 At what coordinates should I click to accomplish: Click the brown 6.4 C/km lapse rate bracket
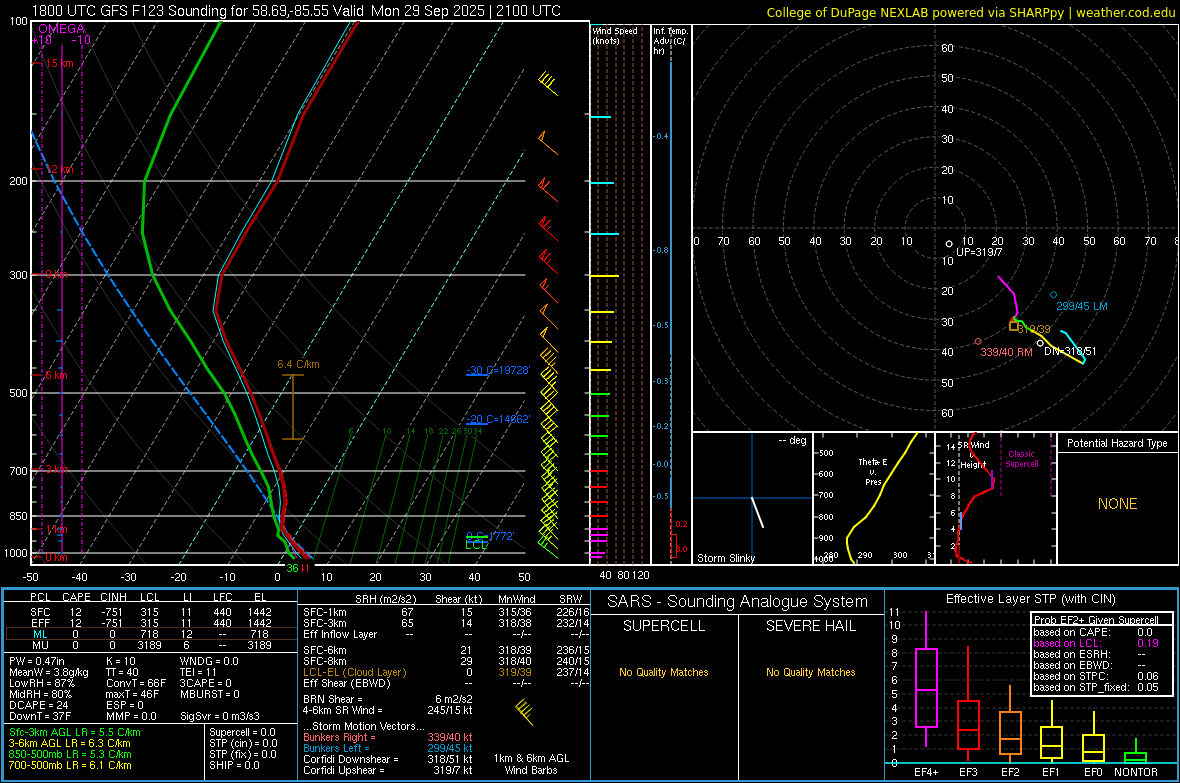(x=293, y=407)
